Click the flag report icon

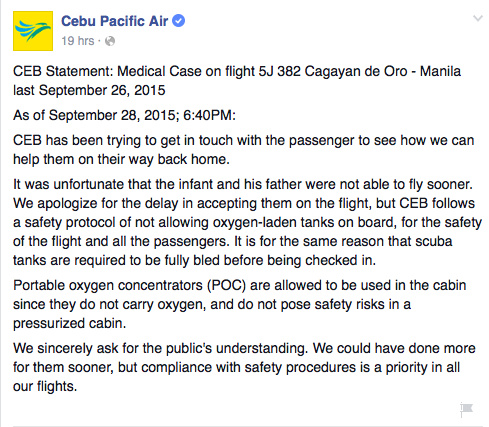(467, 409)
